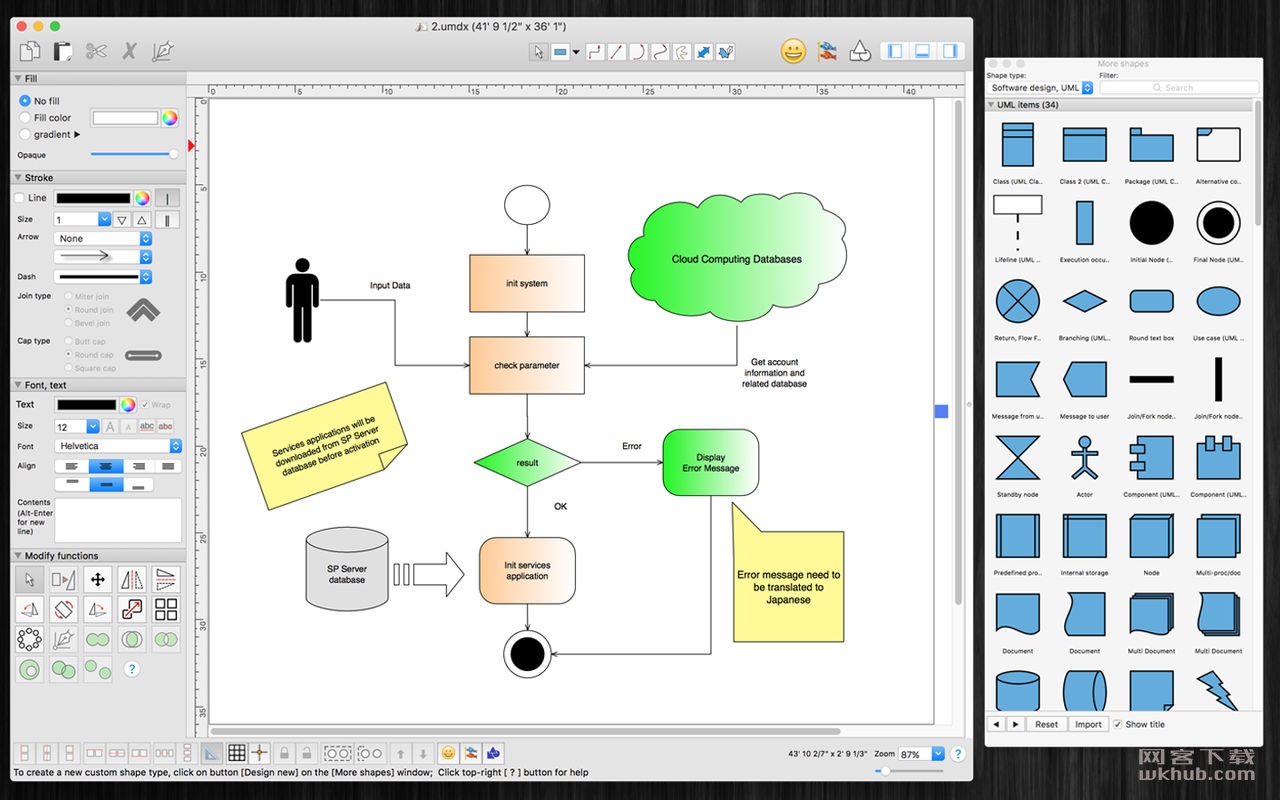Collapse the Modify functions section
The height and width of the screenshot is (800, 1280).
pyautogui.click(x=17, y=556)
